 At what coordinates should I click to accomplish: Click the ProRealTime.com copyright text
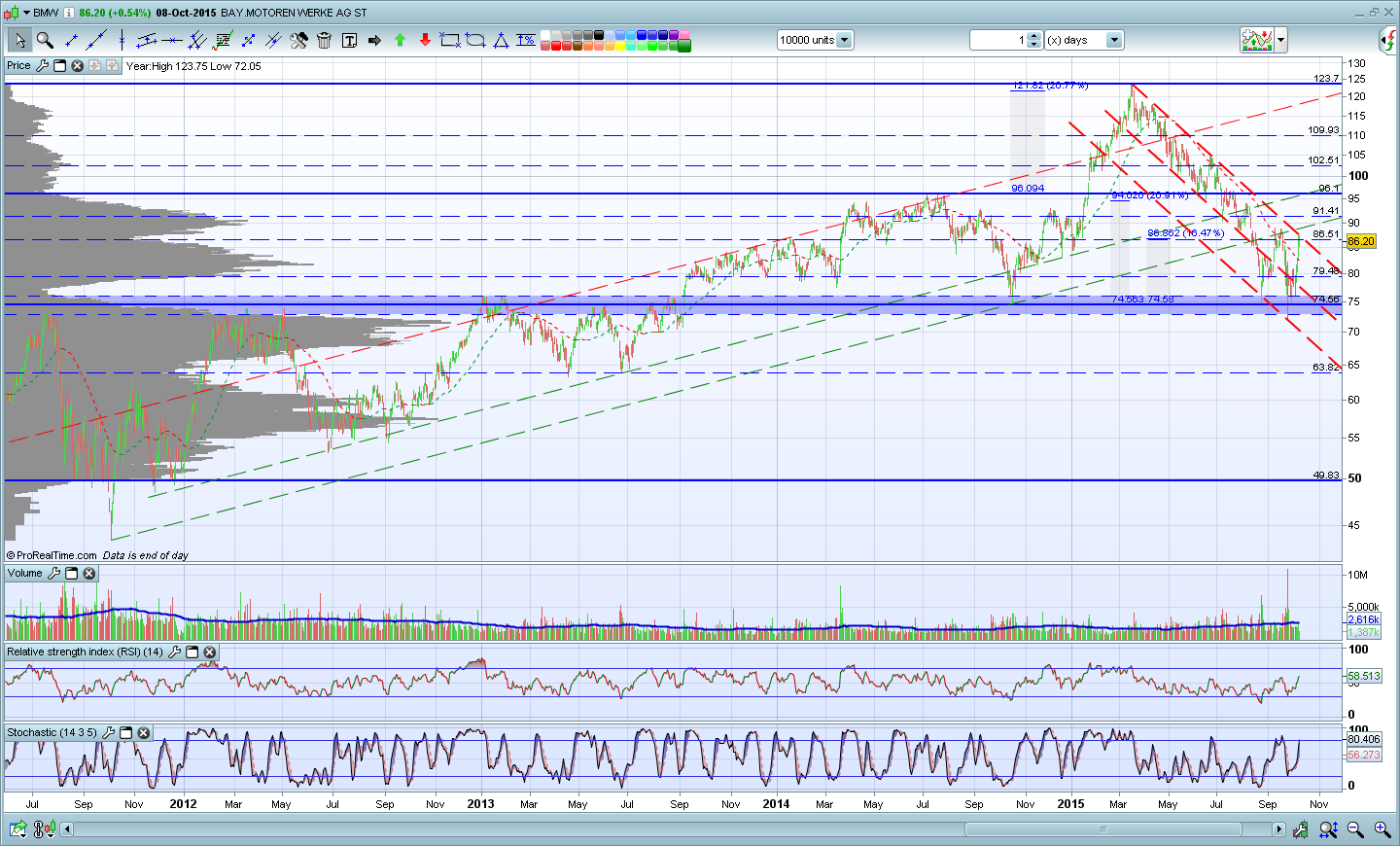(x=52, y=555)
